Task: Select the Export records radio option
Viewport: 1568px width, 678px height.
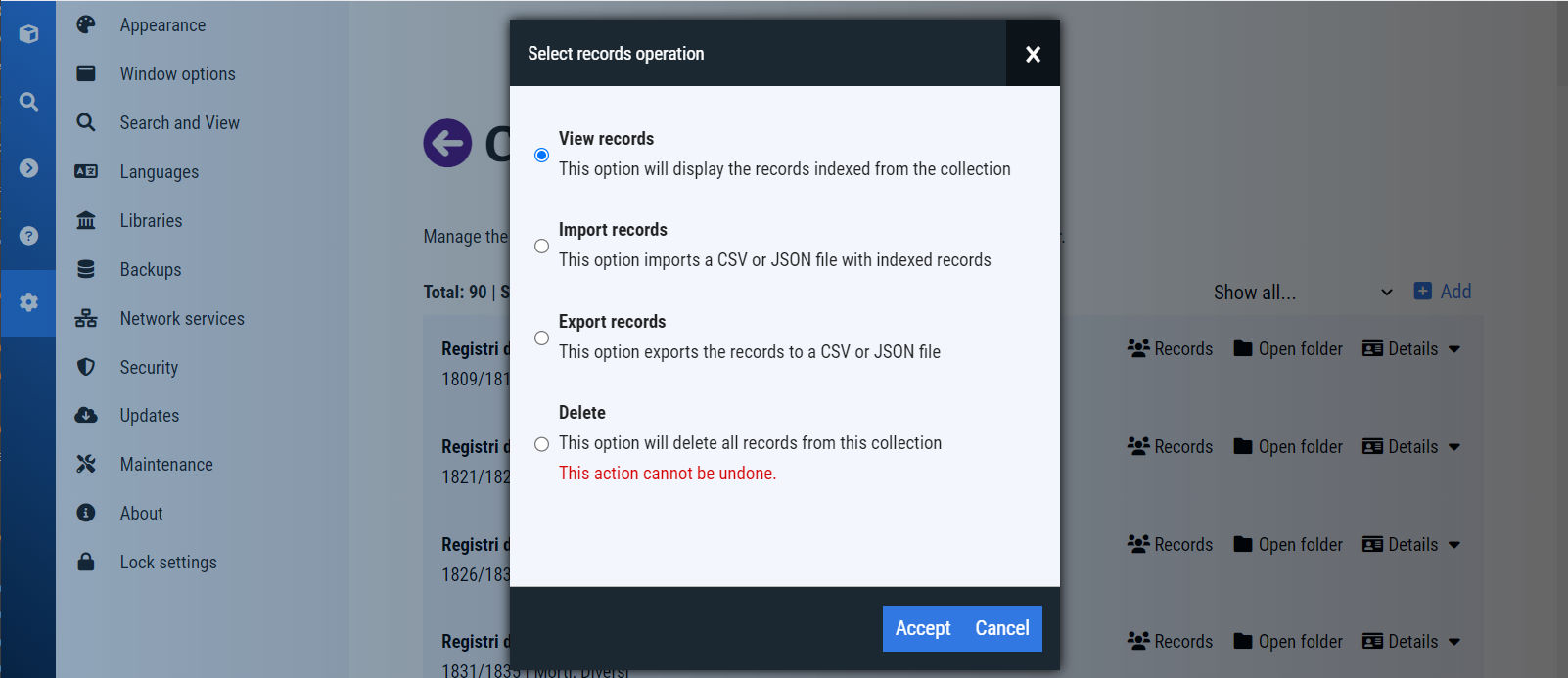Action: point(541,338)
